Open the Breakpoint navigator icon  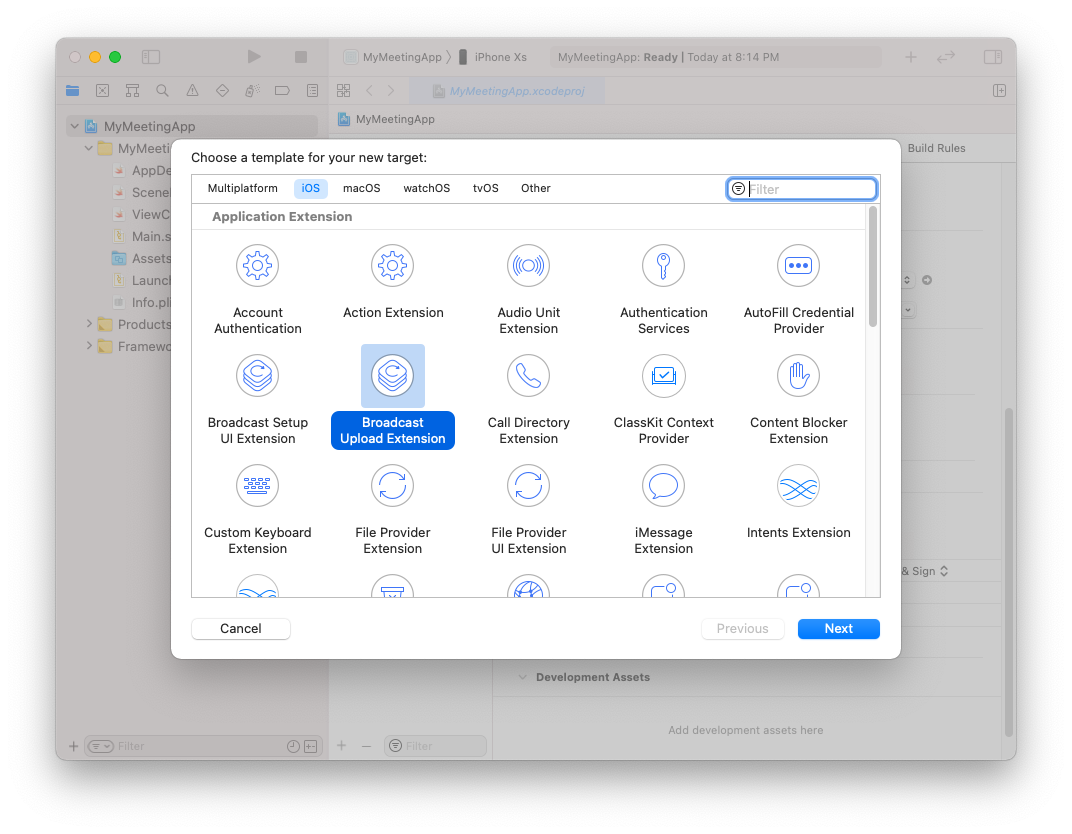pyautogui.click(x=282, y=90)
